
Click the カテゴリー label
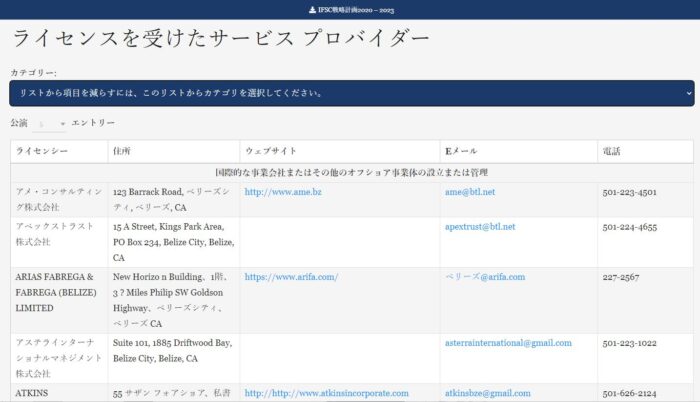33,73
